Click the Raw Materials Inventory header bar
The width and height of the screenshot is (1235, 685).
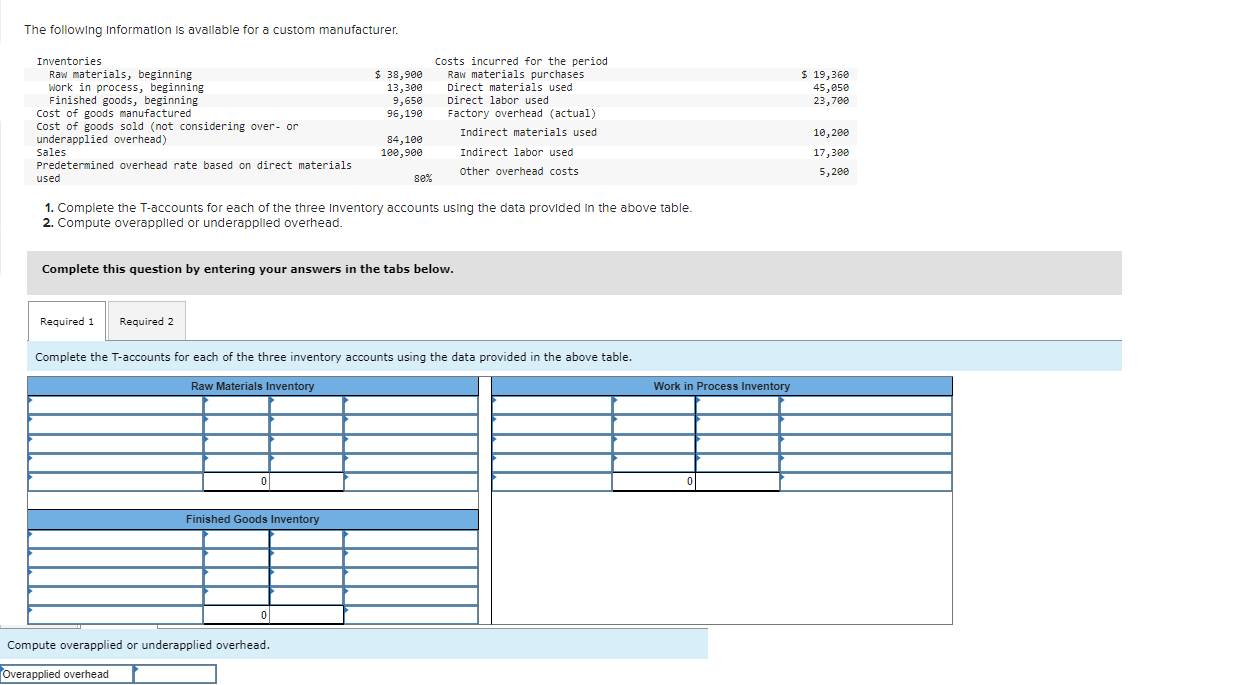click(x=254, y=385)
